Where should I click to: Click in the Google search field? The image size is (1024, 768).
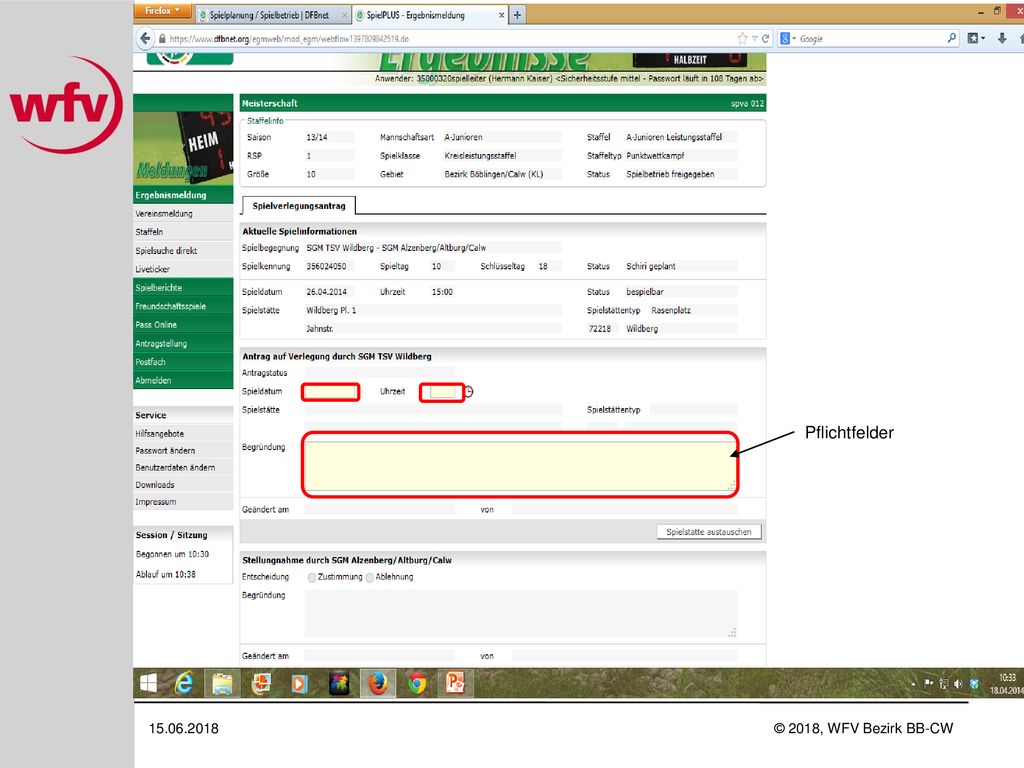coord(872,39)
